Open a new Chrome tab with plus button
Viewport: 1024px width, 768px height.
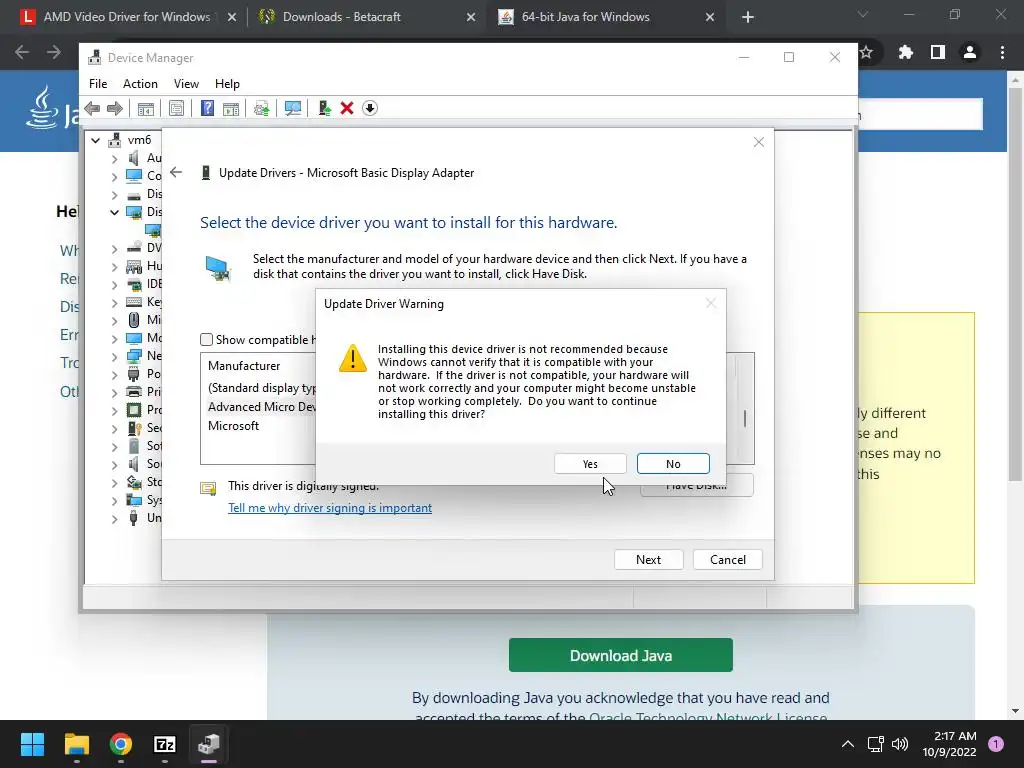(748, 17)
